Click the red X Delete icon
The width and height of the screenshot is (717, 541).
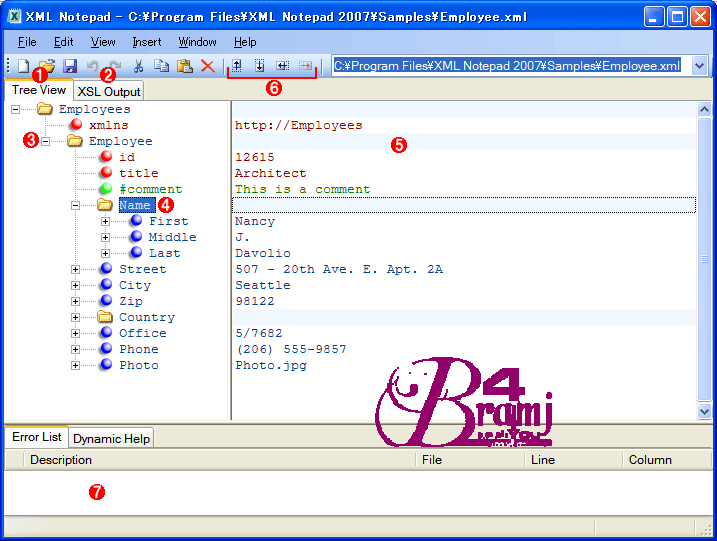tap(207, 66)
